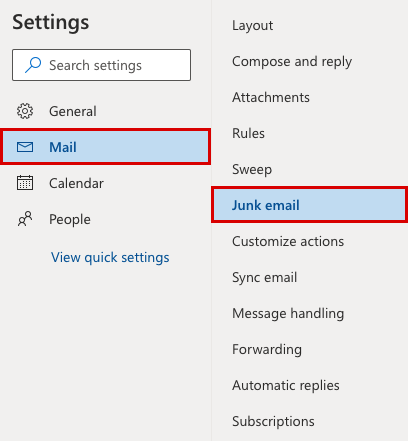The image size is (408, 441).
Task: Click the Mail envelope icon
Action: click(25, 147)
